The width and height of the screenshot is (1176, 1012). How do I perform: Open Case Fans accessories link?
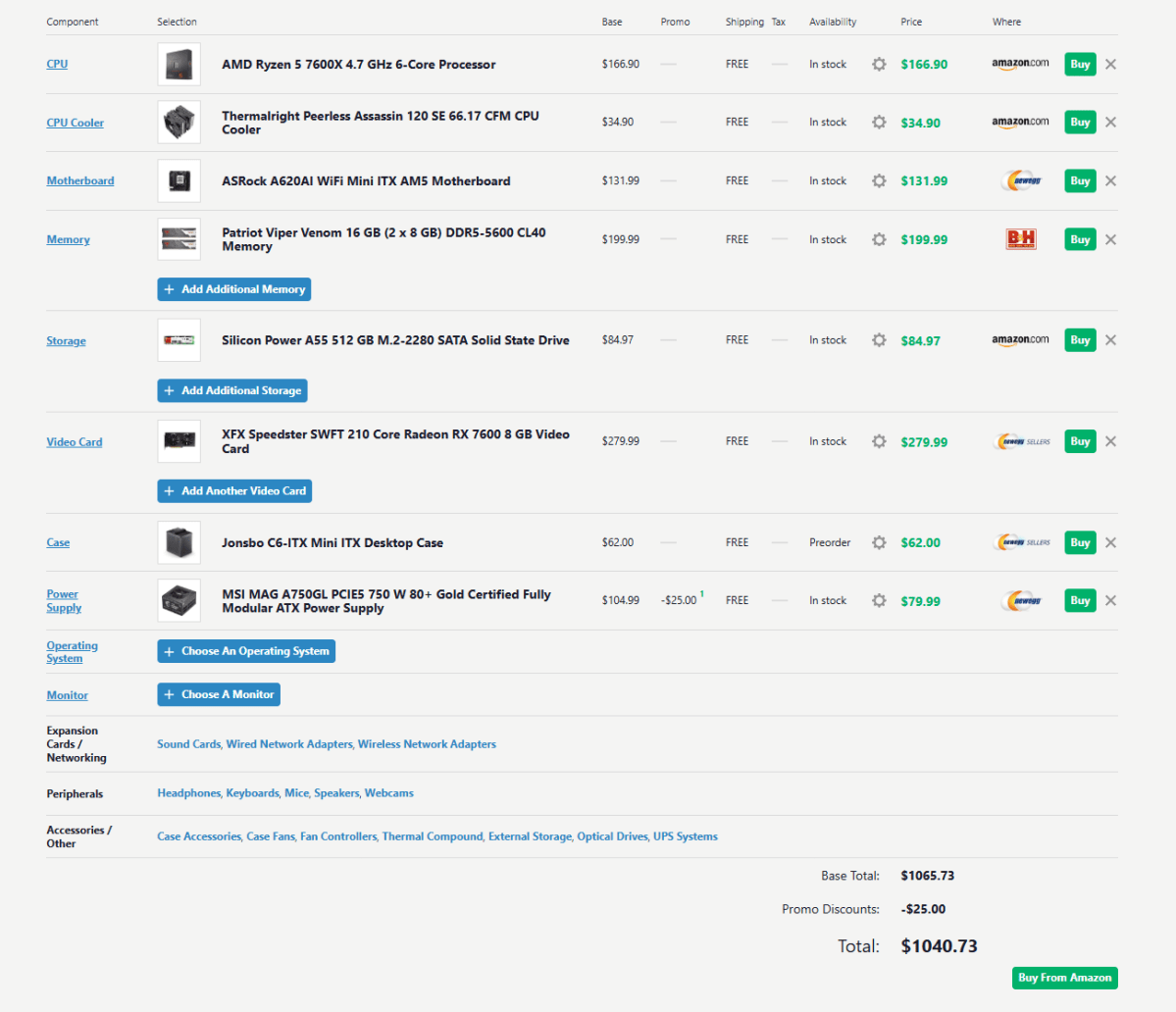pyautogui.click(x=271, y=836)
